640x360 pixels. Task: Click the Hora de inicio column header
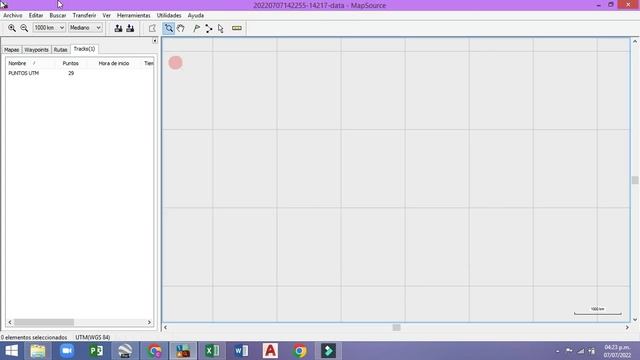[114, 63]
